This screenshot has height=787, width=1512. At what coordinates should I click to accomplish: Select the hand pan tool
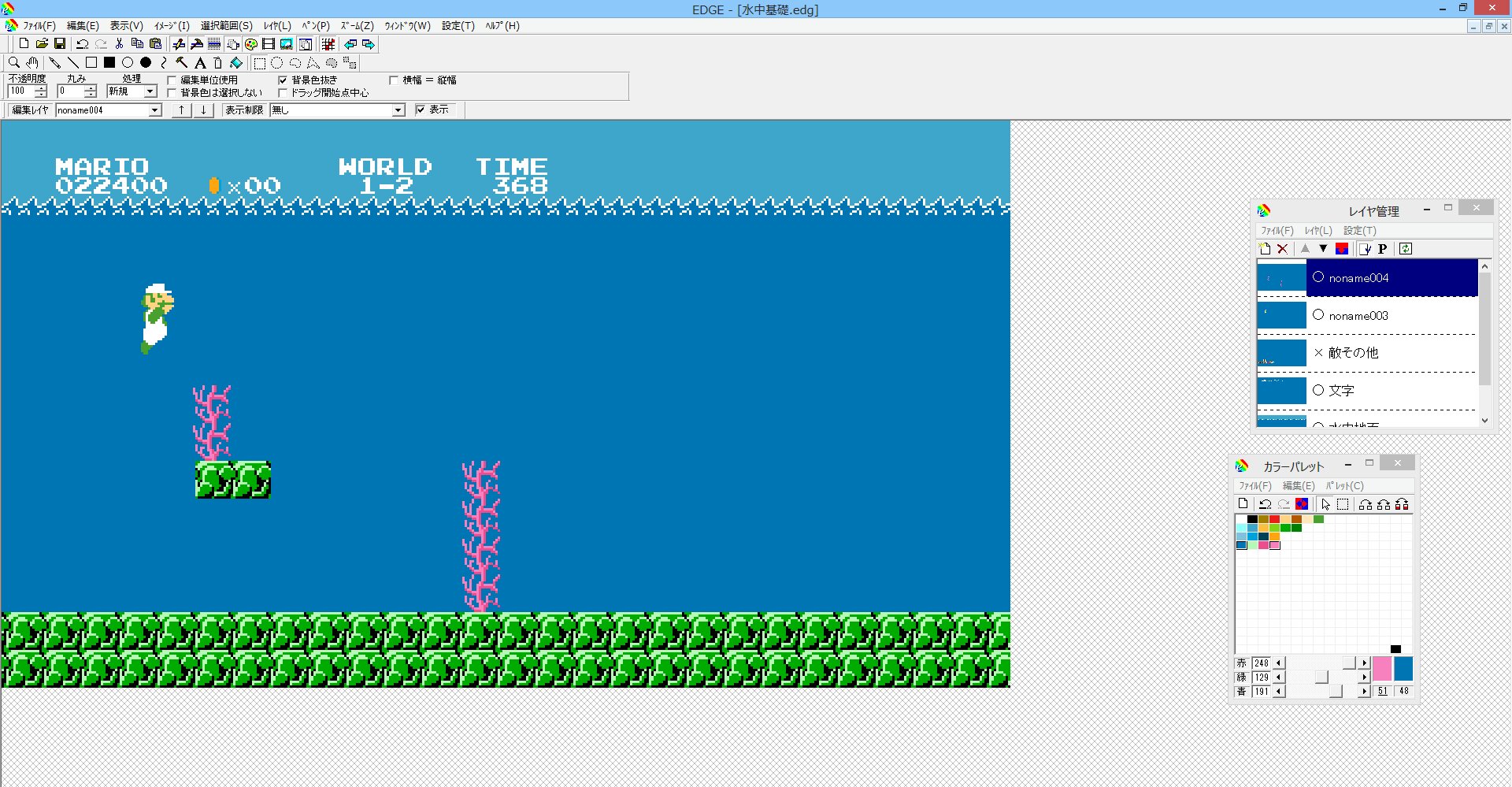pyautogui.click(x=32, y=63)
